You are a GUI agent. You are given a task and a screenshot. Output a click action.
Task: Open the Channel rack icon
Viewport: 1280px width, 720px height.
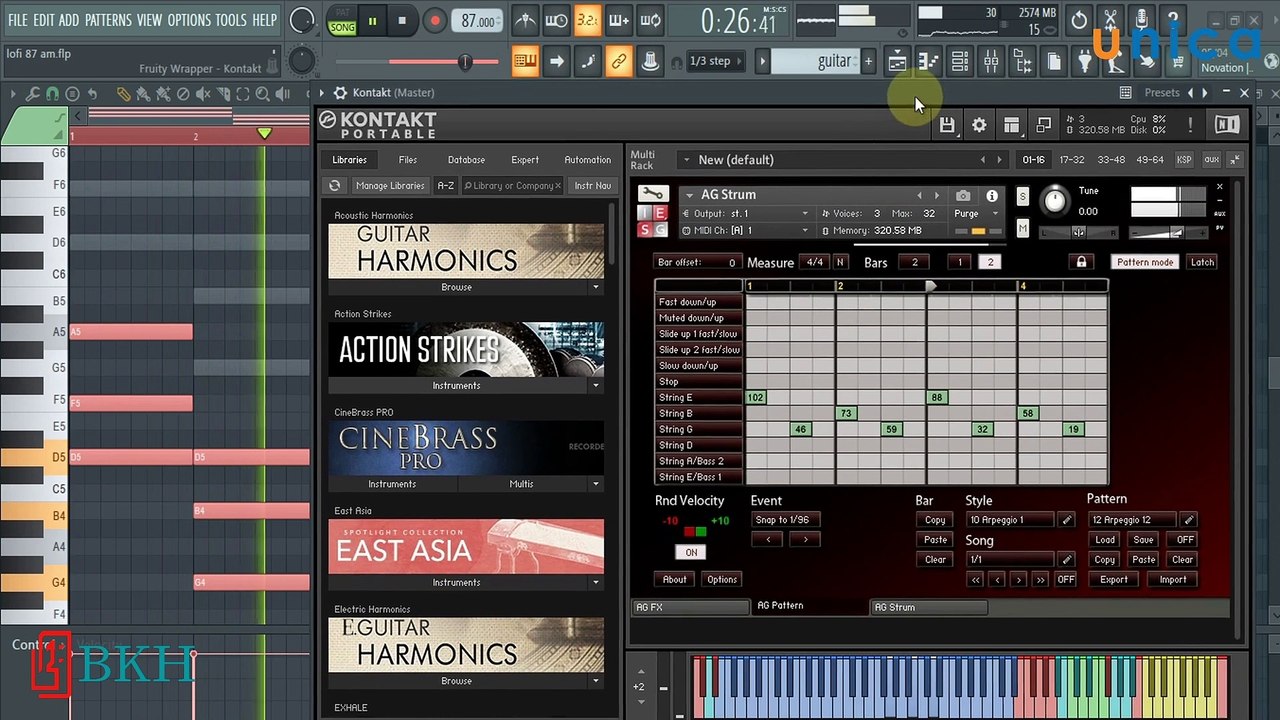(x=960, y=62)
